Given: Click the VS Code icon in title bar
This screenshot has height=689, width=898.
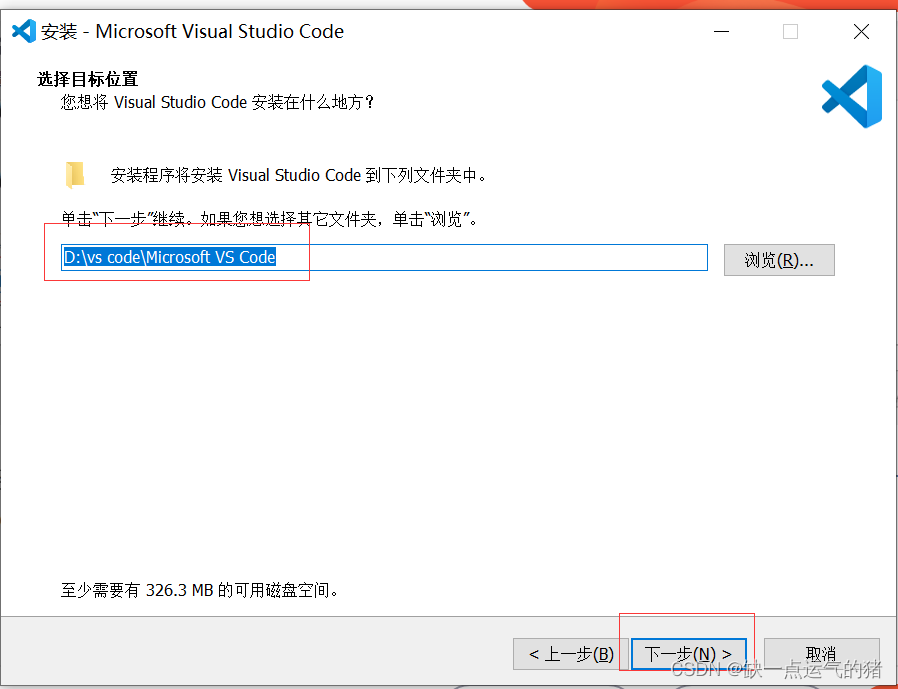Looking at the screenshot, I should pyautogui.click(x=24, y=31).
